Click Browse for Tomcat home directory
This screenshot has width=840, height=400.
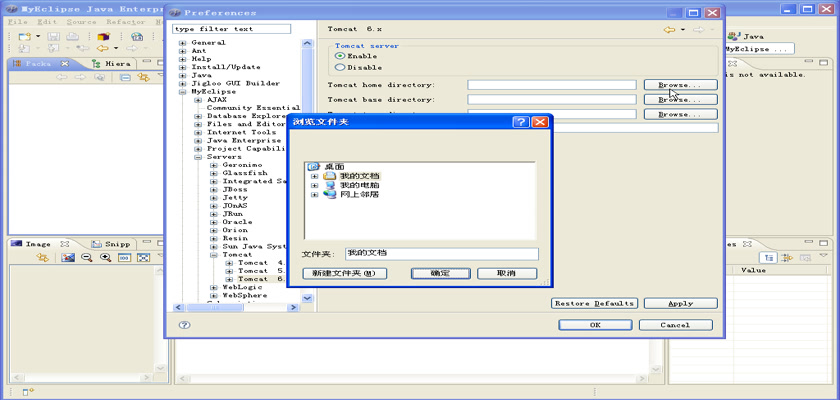point(680,85)
